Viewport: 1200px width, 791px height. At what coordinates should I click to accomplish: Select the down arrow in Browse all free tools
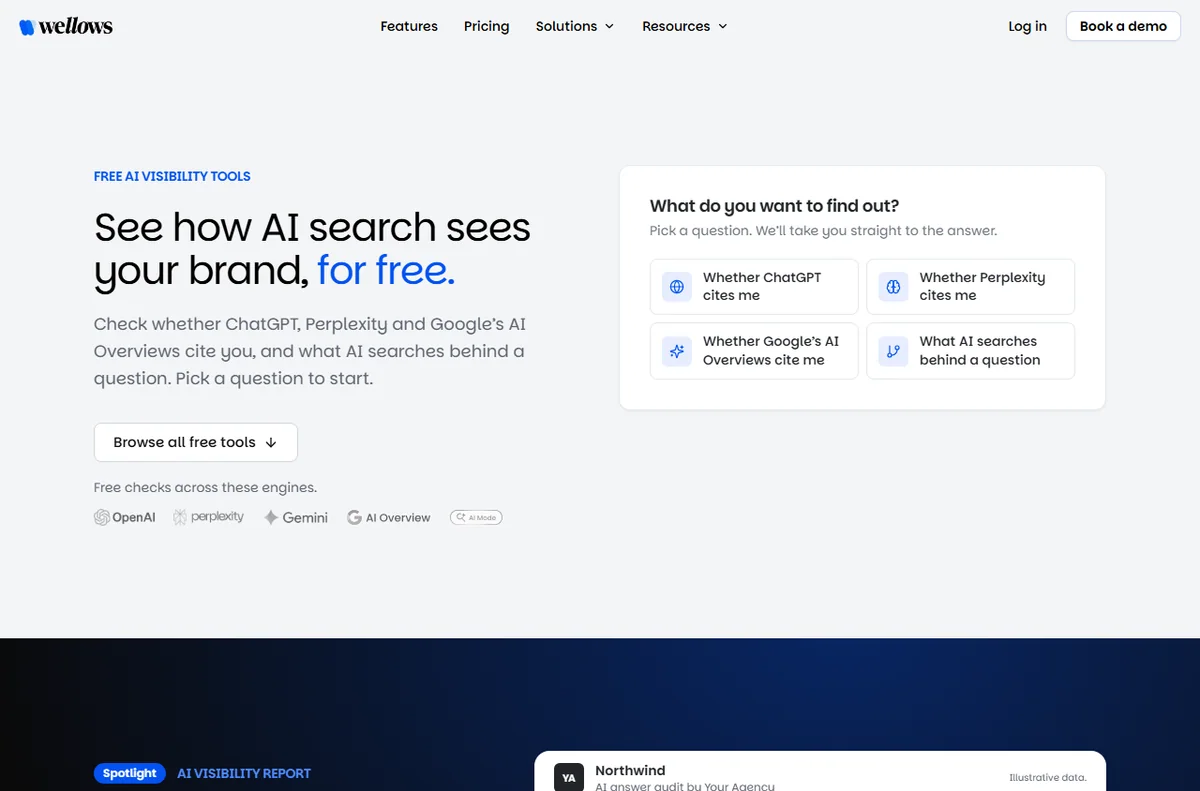pyautogui.click(x=271, y=442)
